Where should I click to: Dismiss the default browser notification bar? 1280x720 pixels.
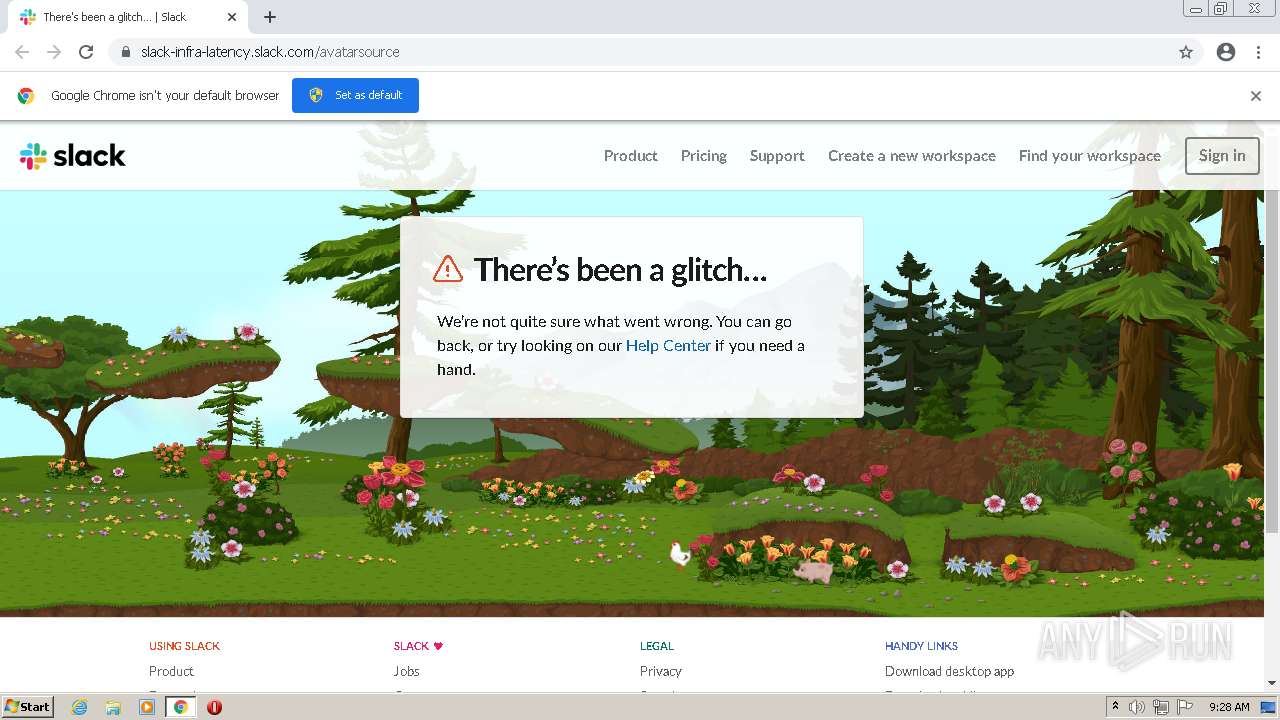(1256, 96)
